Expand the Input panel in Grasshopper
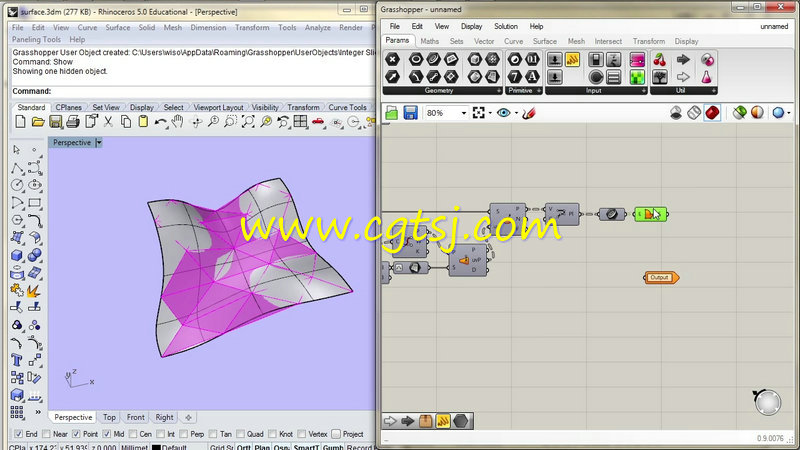Image resolution: width=800 pixels, height=450 pixels. point(643,91)
